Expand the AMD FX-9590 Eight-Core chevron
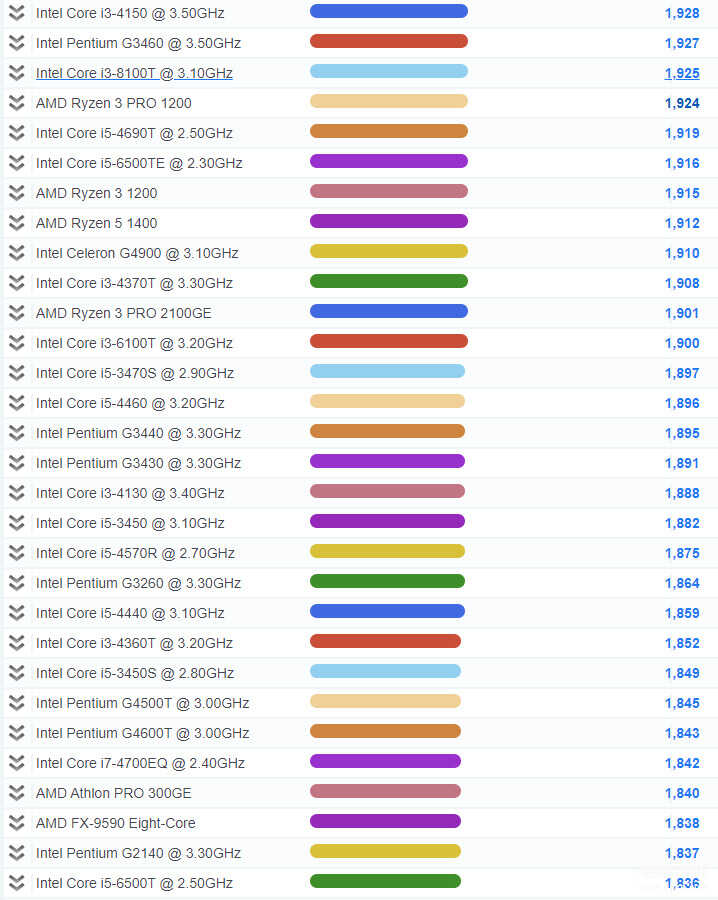Screen dimensions: 718x900 click(17, 823)
